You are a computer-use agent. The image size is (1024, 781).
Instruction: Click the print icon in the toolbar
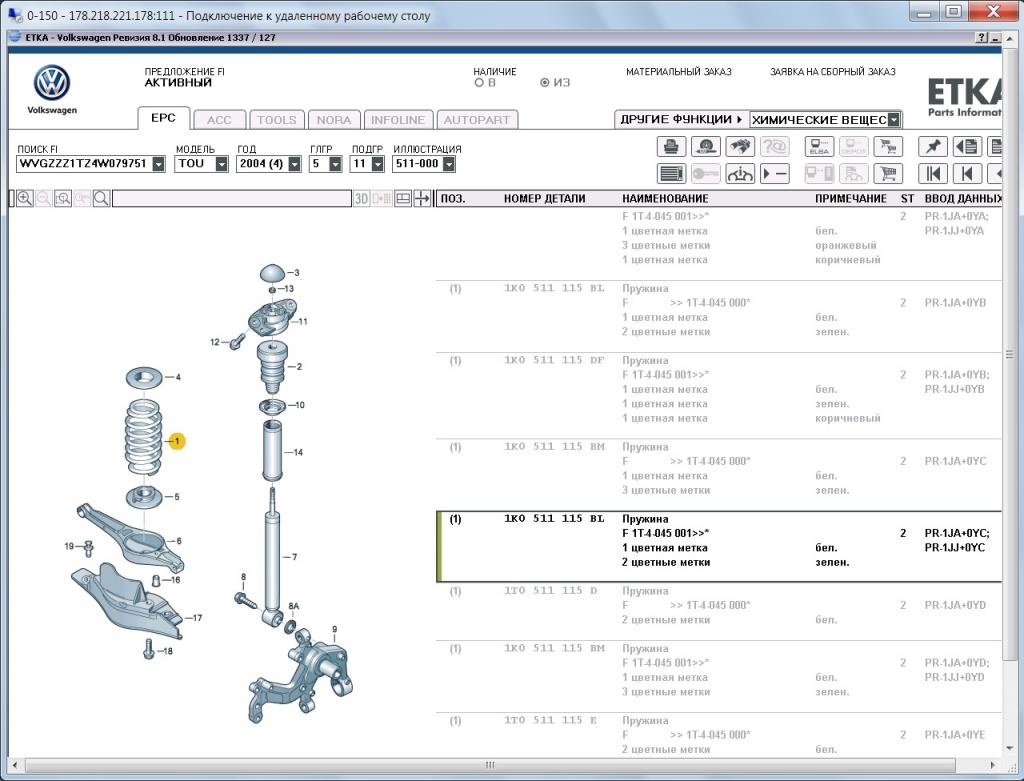point(671,147)
